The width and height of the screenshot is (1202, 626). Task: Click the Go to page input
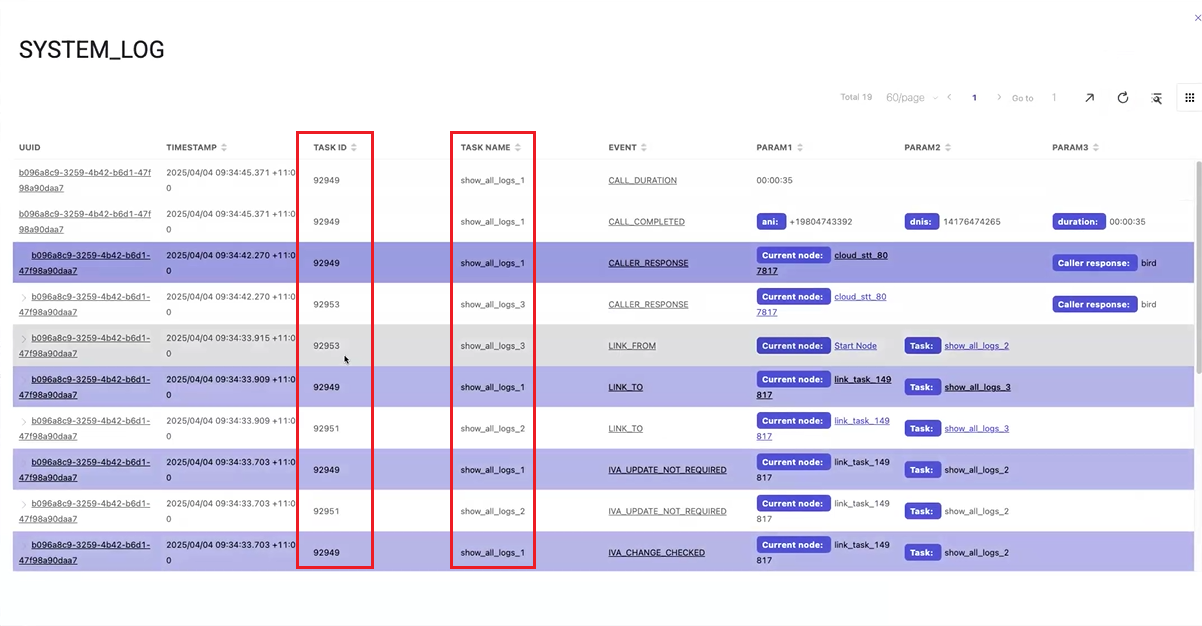1054,98
